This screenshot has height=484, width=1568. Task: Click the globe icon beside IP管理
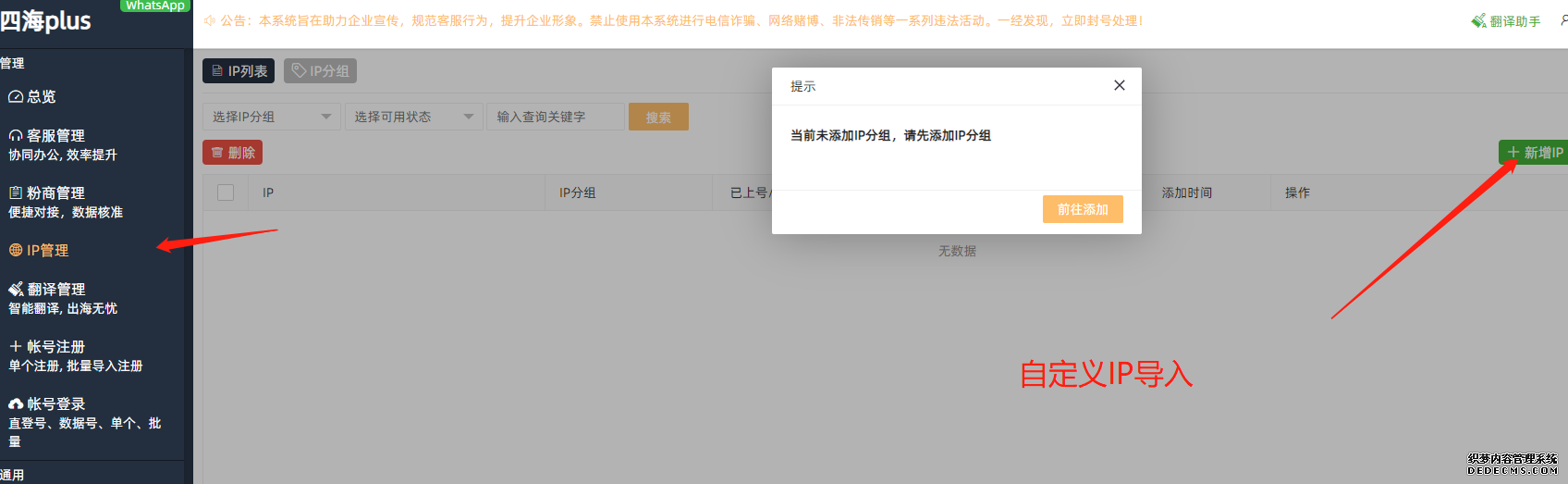pyautogui.click(x=16, y=250)
